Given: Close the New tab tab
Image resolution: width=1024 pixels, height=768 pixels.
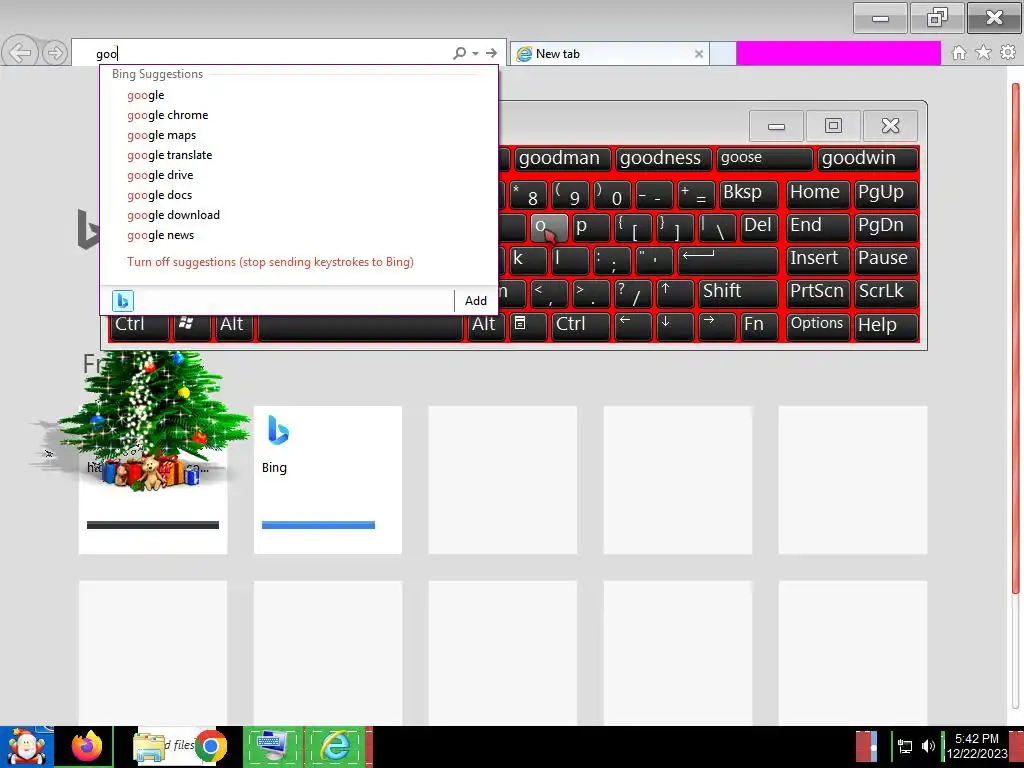Looking at the screenshot, I should [x=699, y=54].
